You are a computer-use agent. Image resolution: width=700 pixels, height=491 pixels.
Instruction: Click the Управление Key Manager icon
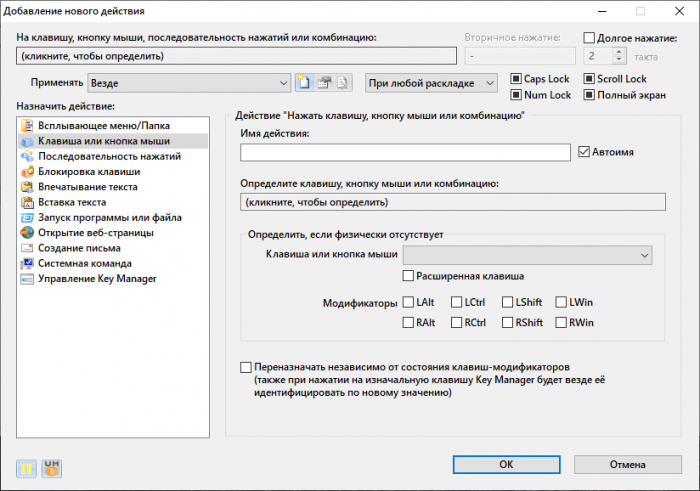coord(27,279)
